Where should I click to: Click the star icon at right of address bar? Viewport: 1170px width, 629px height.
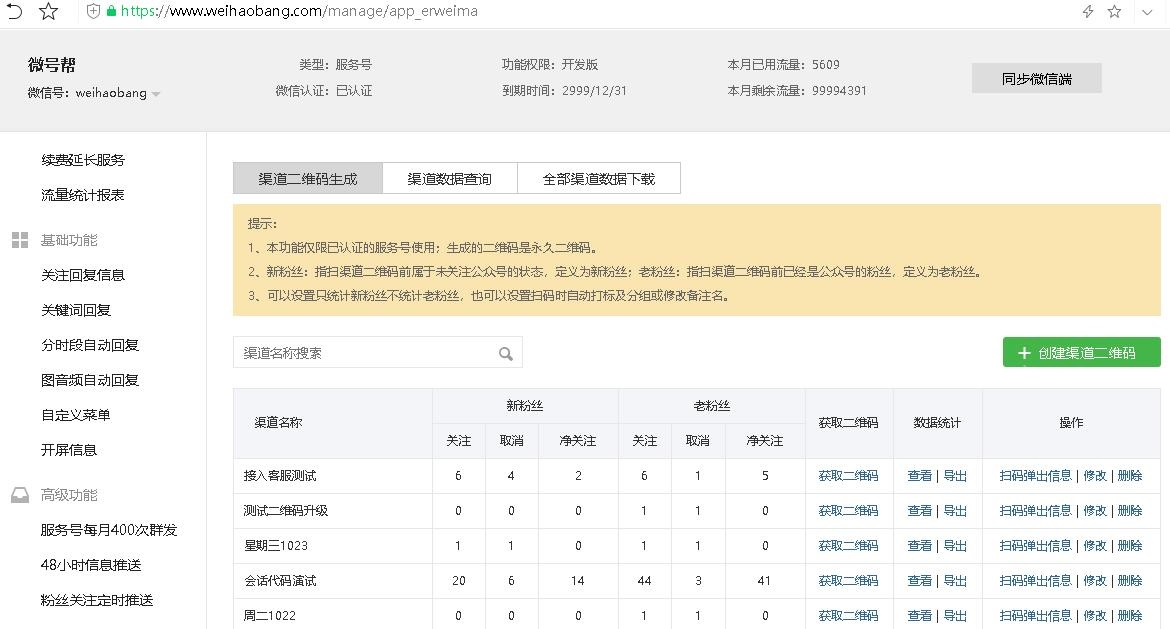1114,11
